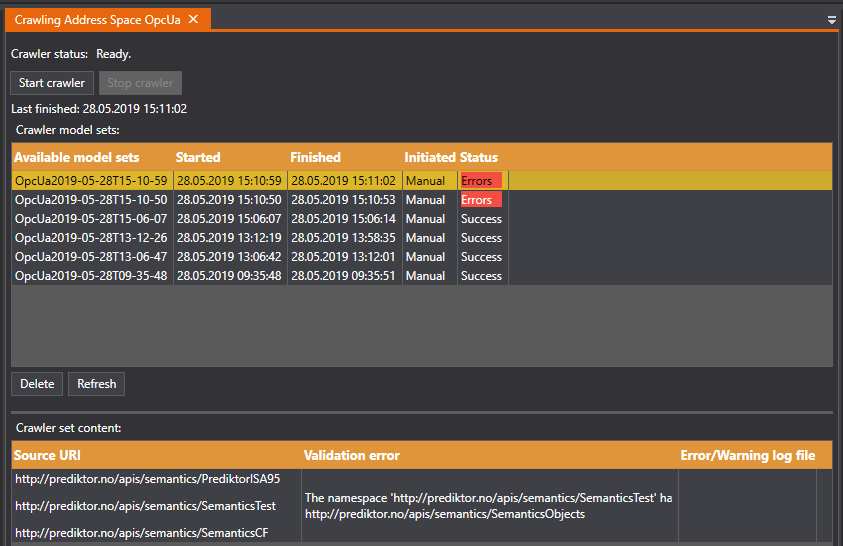Select model set OpcUa2019-05-28T15-06-07
Image resolution: width=843 pixels, height=546 pixels.
[91, 219]
